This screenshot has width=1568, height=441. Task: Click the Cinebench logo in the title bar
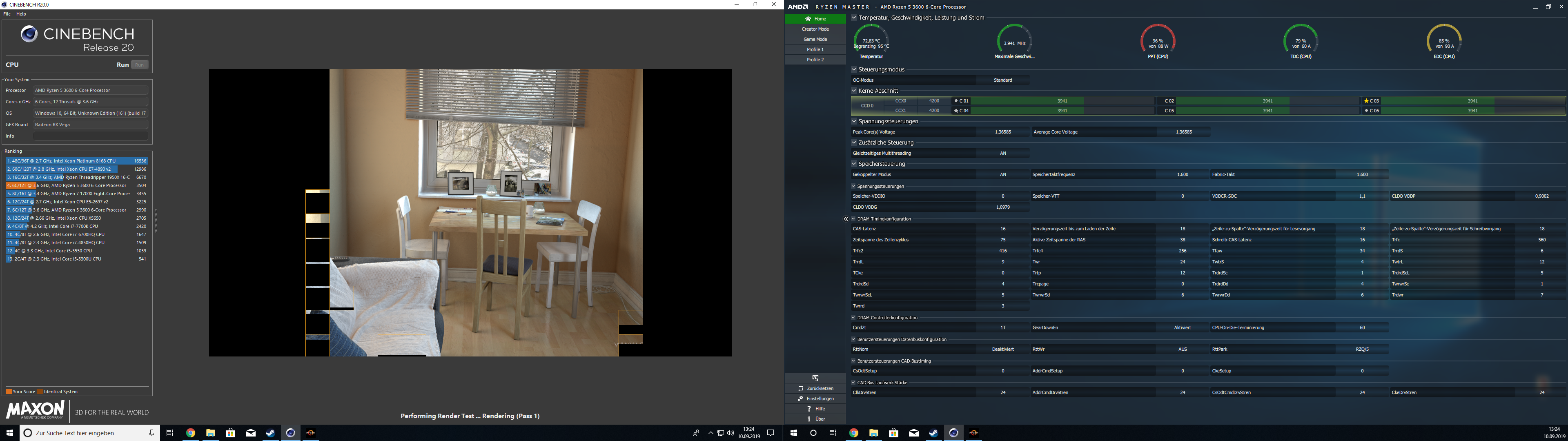[x=5, y=4]
